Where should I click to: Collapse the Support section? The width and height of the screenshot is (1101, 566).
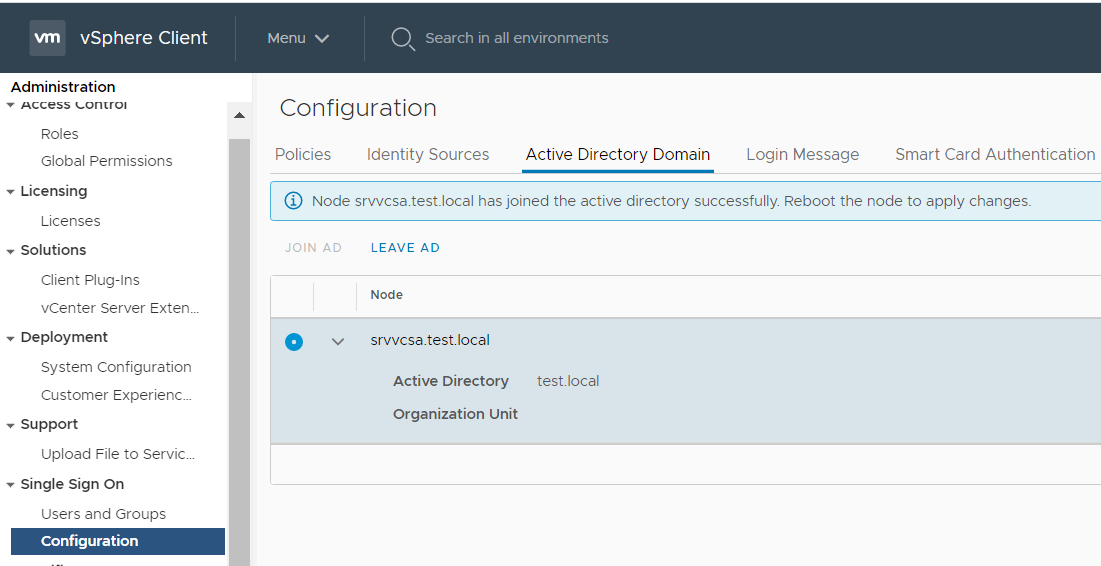pyautogui.click(x=11, y=426)
